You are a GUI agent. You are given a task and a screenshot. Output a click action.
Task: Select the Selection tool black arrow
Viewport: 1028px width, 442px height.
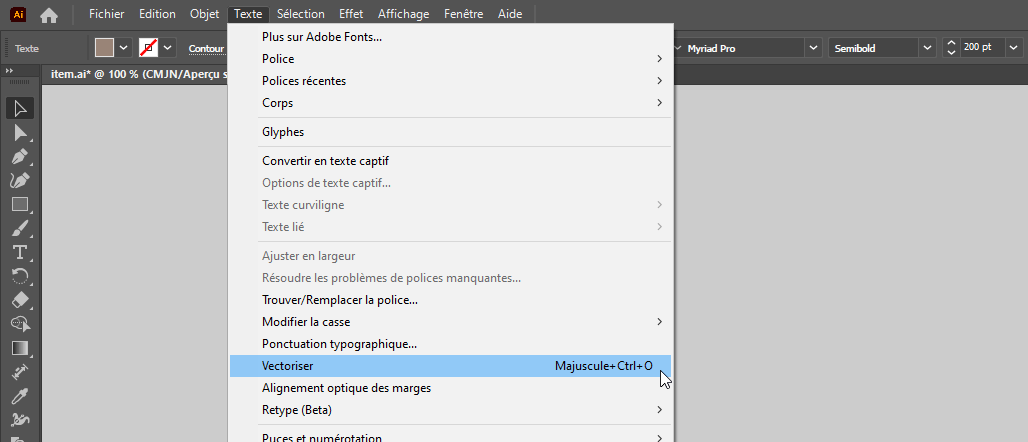coord(20,108)
